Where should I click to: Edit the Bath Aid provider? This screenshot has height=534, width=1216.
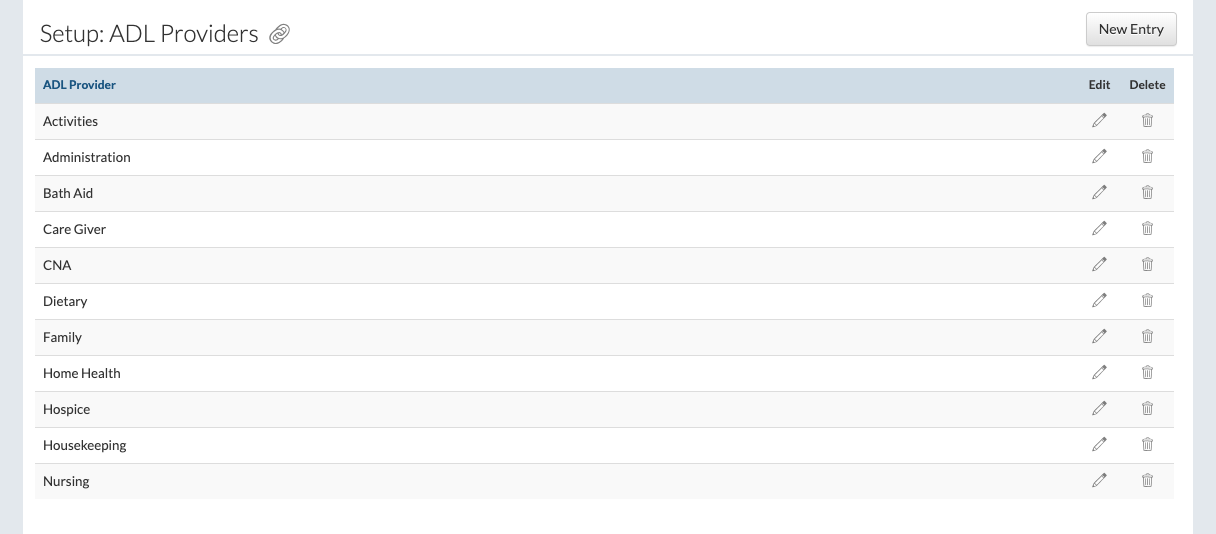1100,193
